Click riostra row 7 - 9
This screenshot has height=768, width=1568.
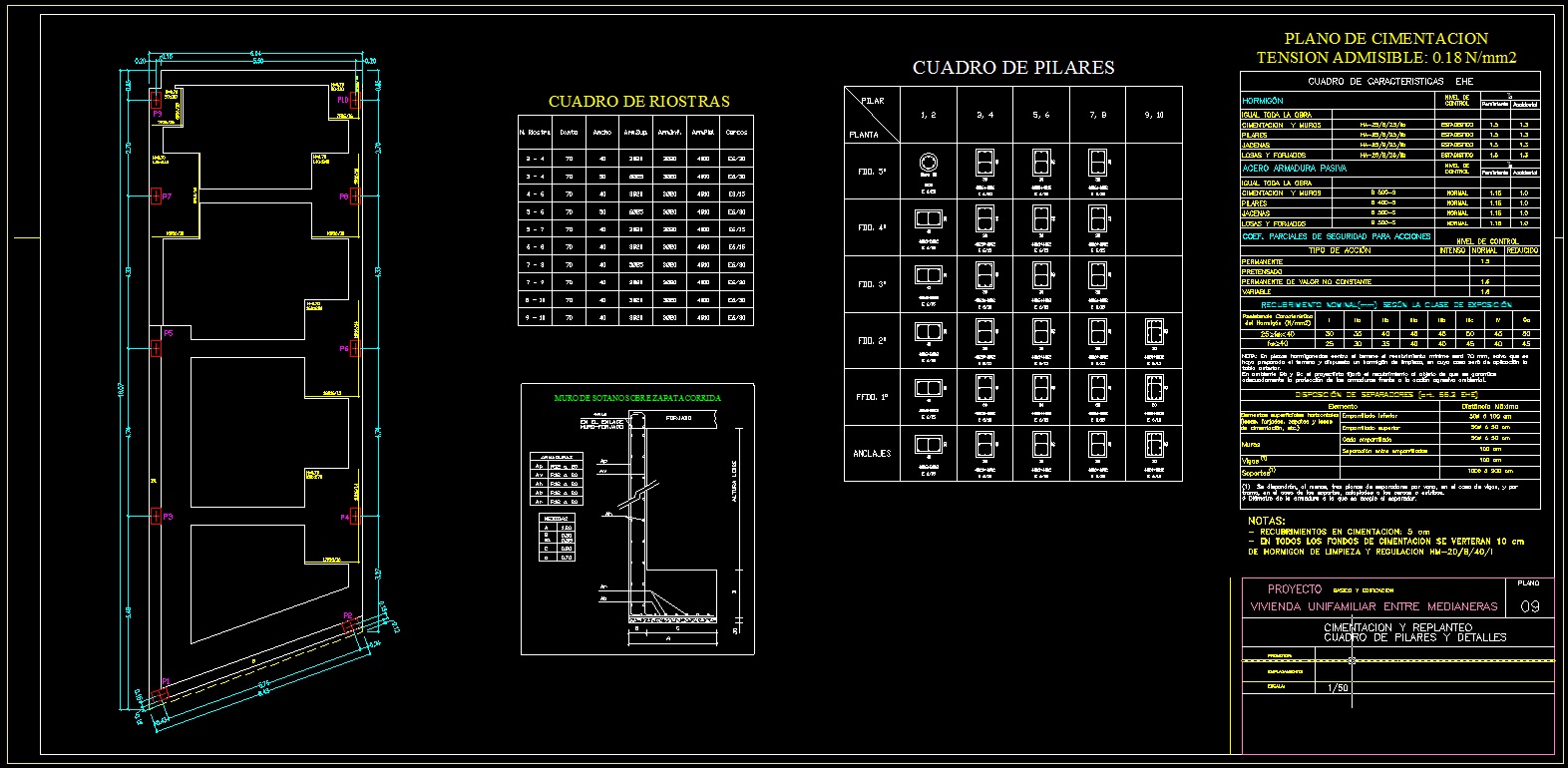tap(635, 282)
